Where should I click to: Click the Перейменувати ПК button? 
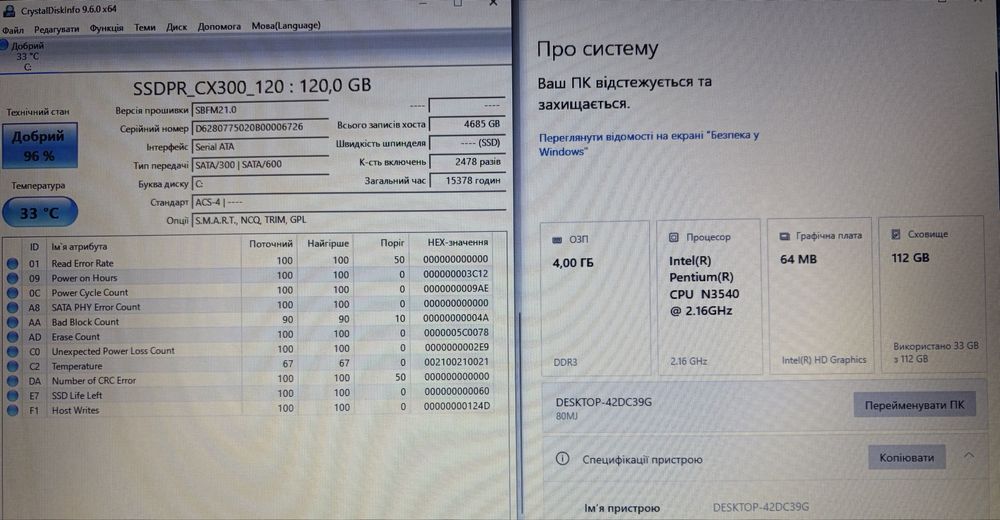tap(915, 405)
